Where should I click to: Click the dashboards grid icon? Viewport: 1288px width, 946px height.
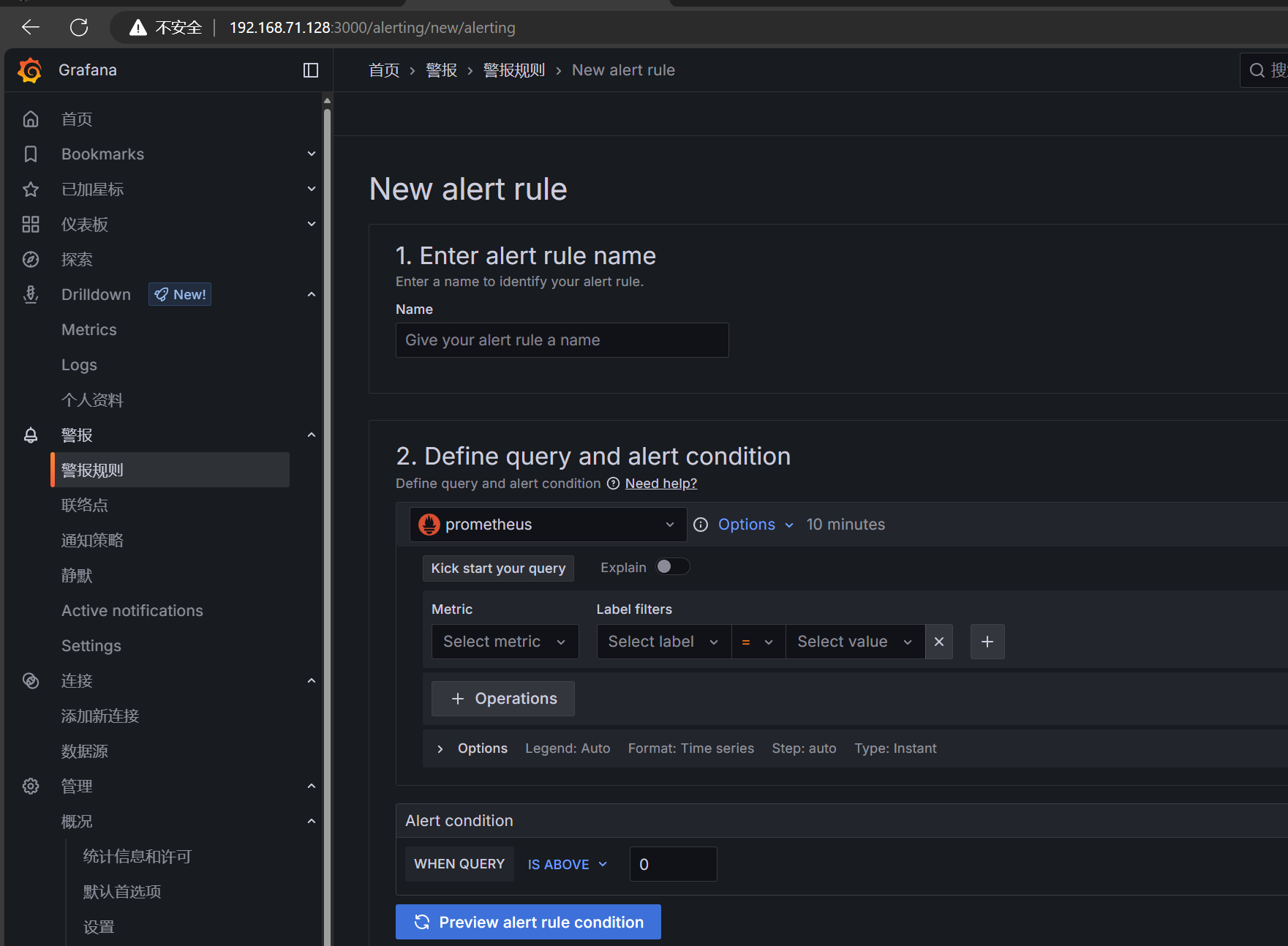pyautogui.click(x=31, y=224)
